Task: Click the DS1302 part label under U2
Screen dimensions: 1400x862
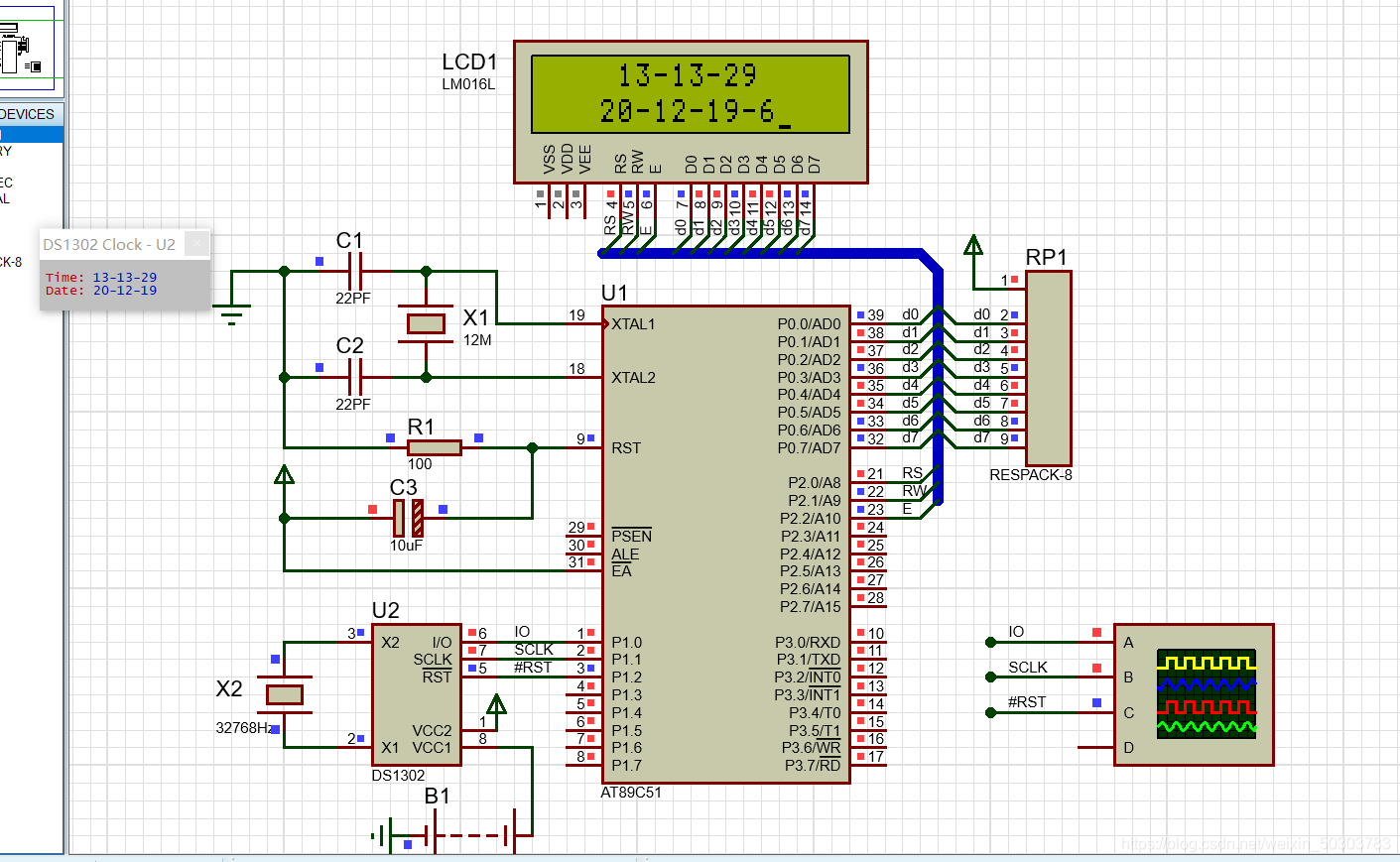Action: [398, 776]
